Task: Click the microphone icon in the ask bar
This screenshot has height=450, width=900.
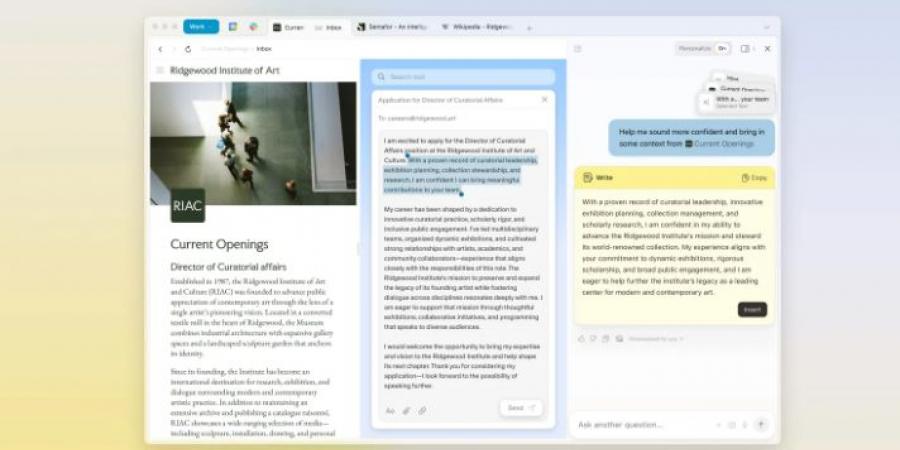Action: [744, 425]
